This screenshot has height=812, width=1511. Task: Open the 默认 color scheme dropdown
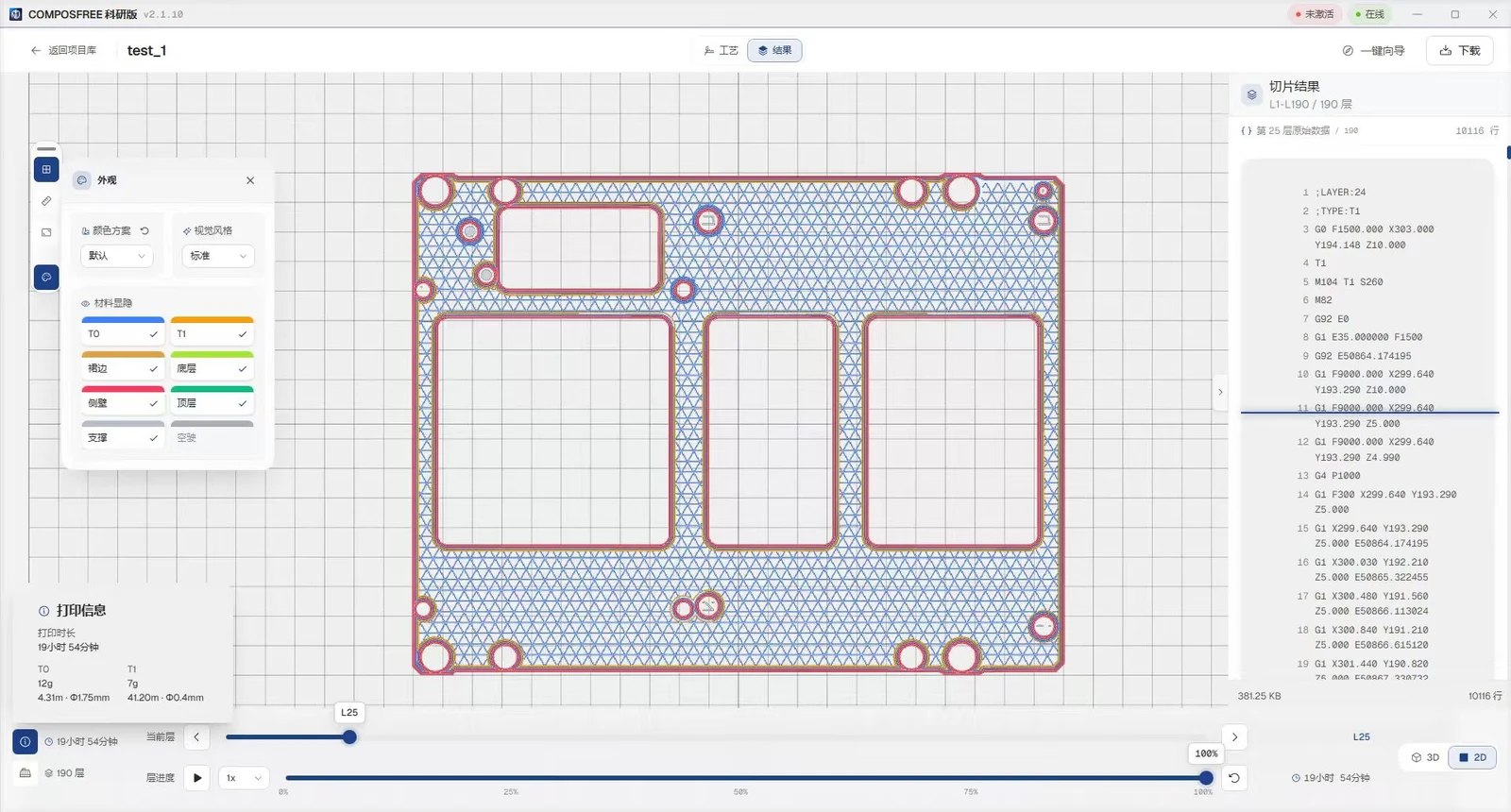point(117,256)
